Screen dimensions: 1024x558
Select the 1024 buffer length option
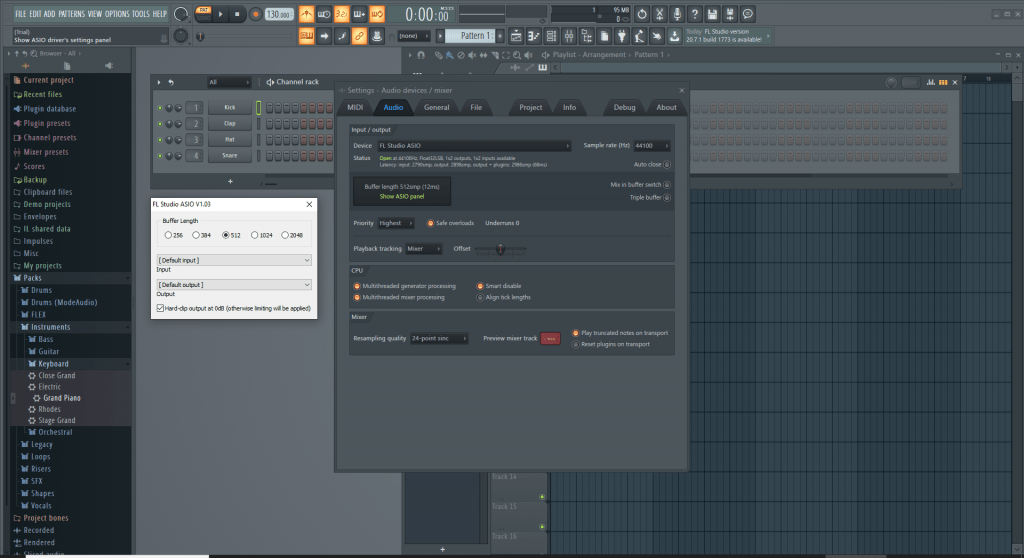pos(255,235)
